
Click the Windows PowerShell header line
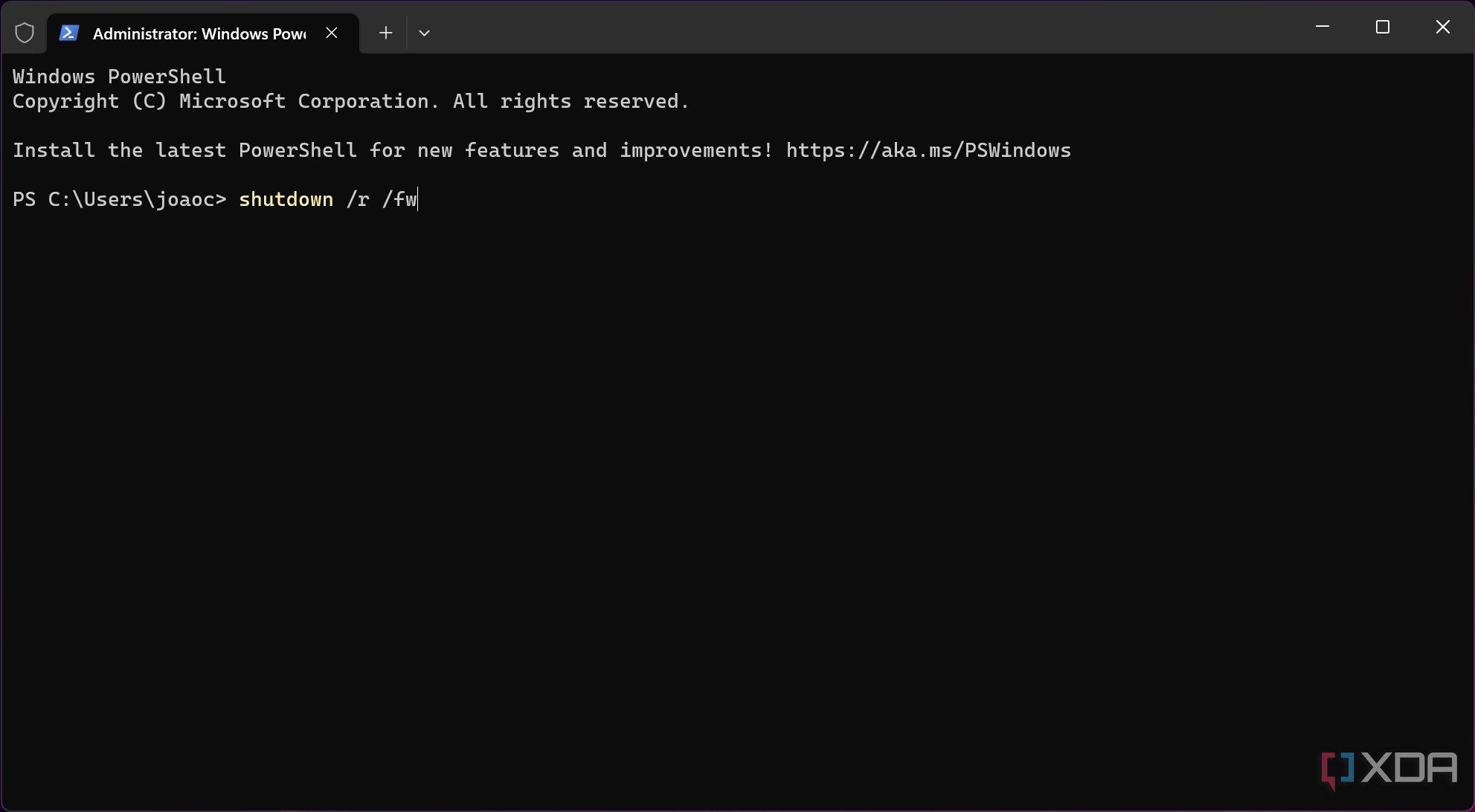pos(119,77)
